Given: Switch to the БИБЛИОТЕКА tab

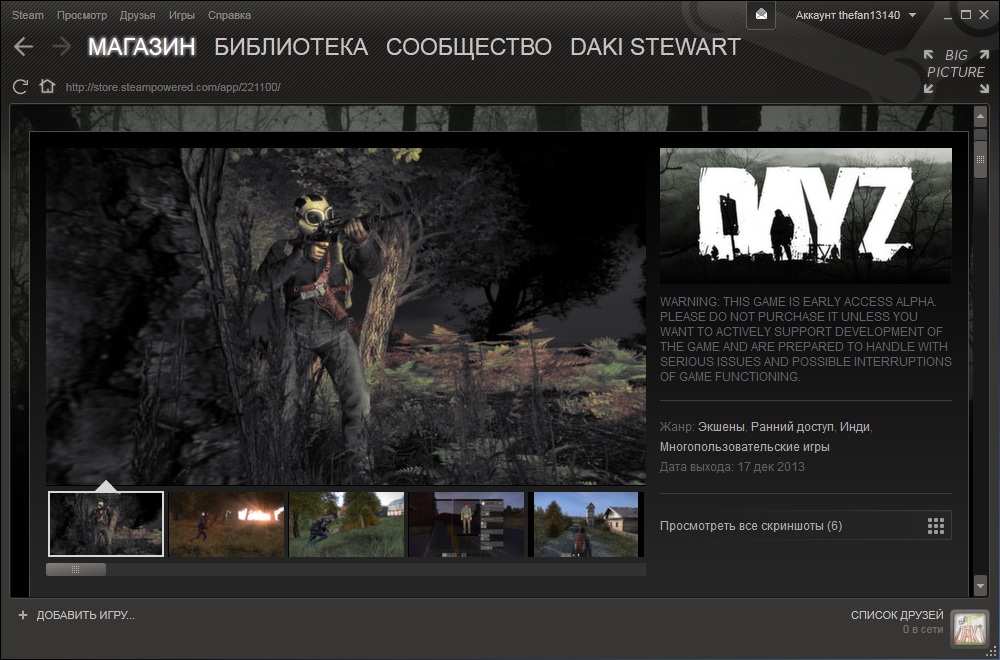Looking at the screenshot, I should (291, 47).
